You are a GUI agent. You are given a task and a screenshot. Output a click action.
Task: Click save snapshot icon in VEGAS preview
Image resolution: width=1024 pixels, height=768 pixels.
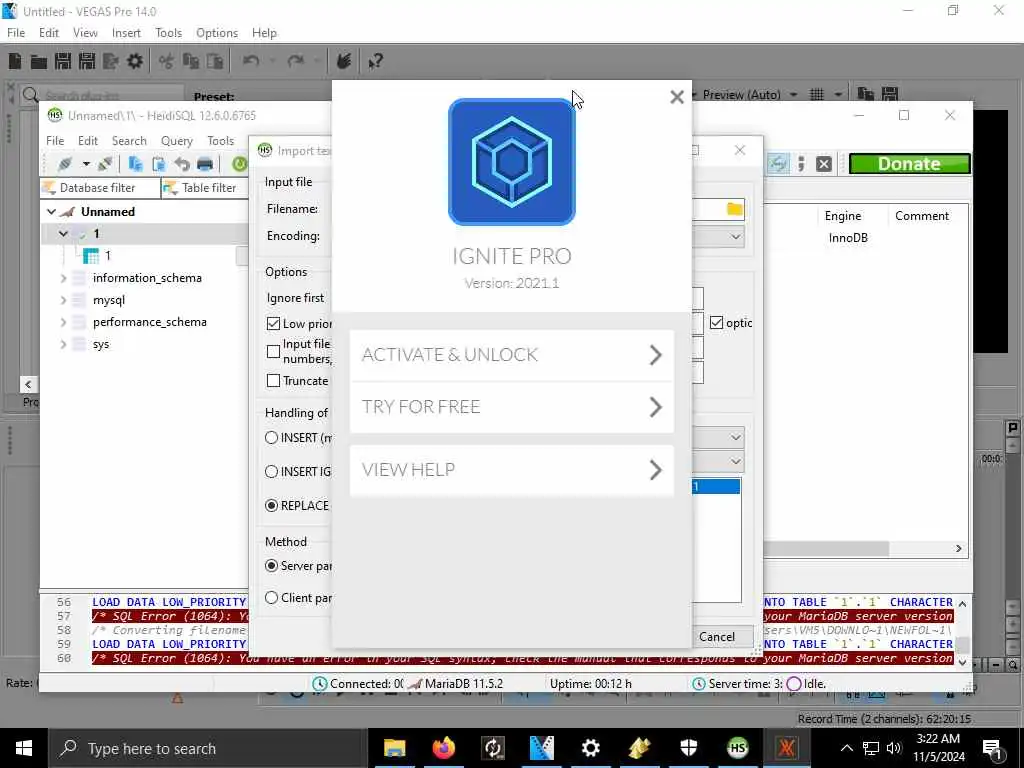click(889, 95)
